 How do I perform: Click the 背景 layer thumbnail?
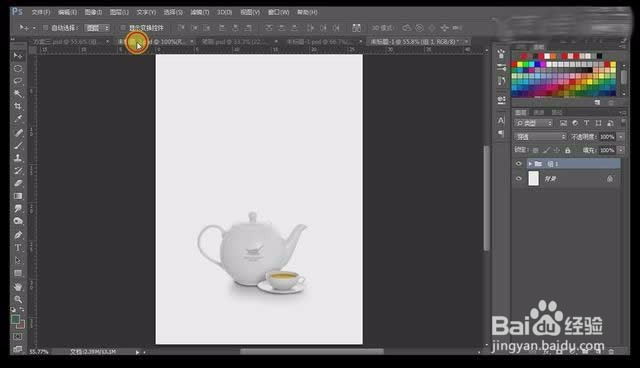533,179
